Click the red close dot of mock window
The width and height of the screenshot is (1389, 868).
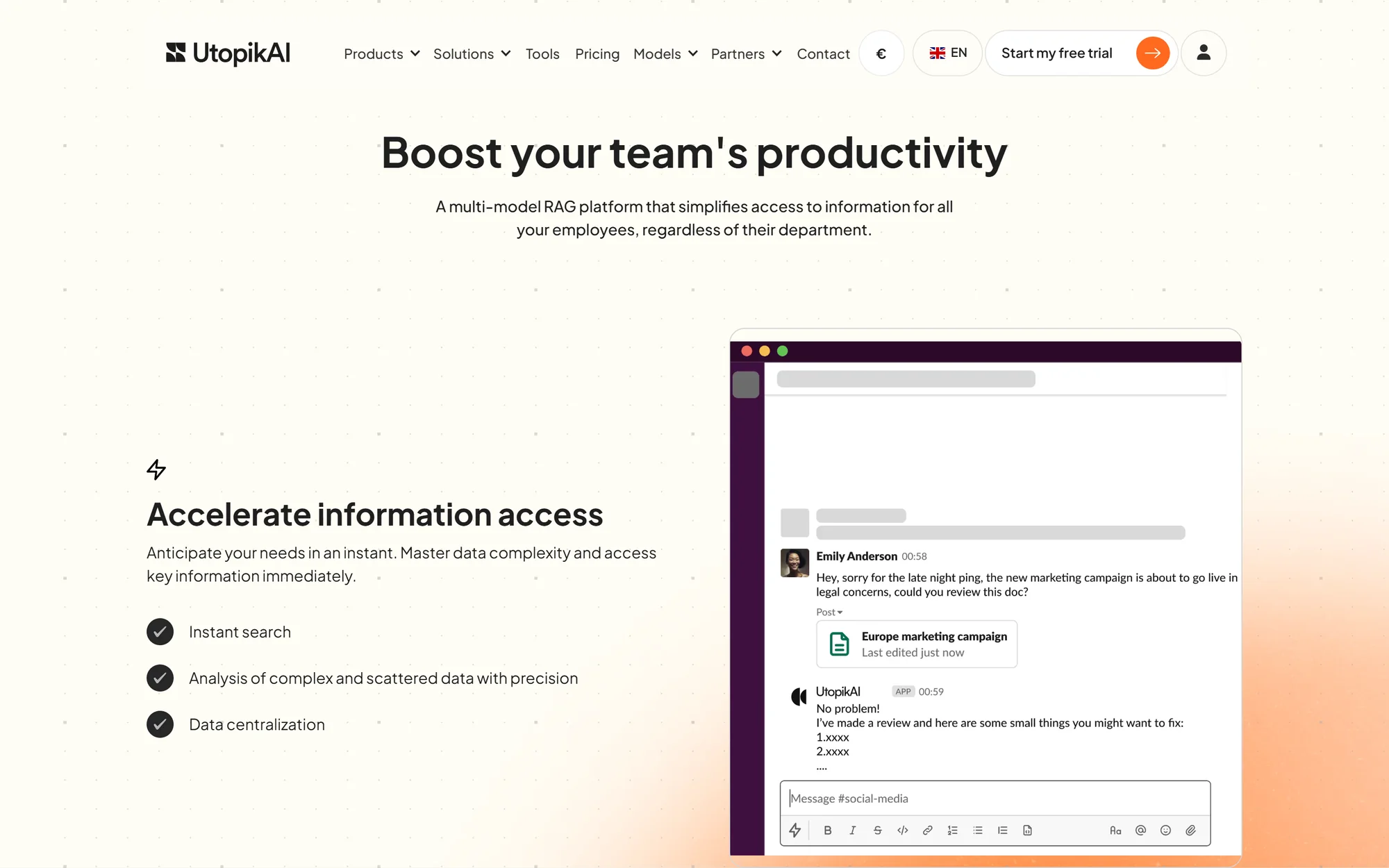click(747, 351)
